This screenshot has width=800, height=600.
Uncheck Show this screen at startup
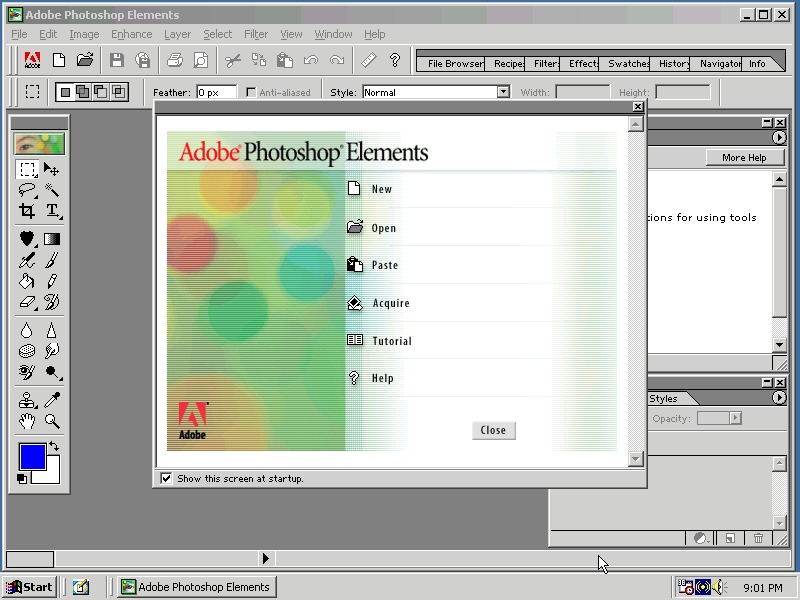point(166,478)
